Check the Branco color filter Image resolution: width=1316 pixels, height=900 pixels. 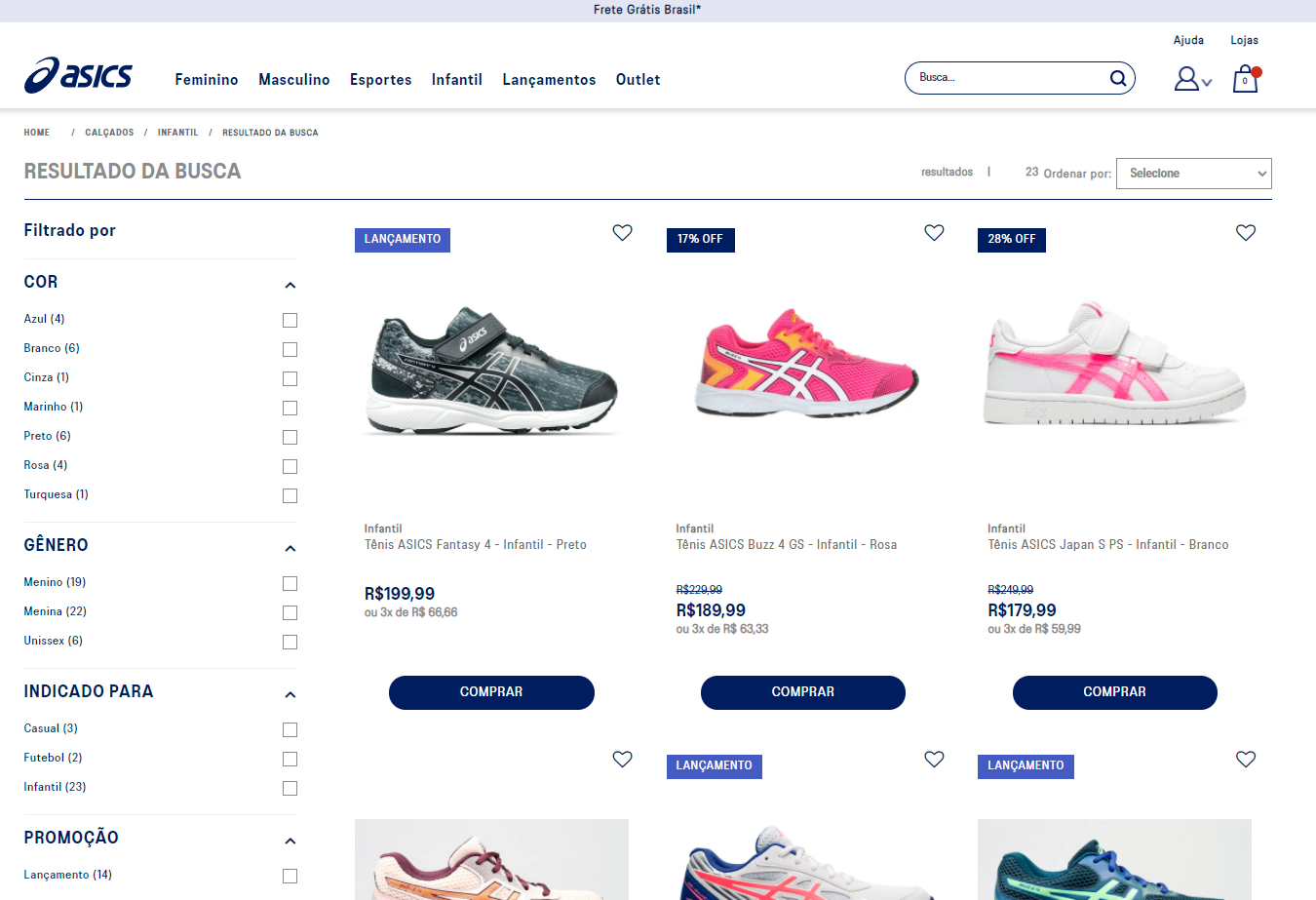click(x=290, y=349)
